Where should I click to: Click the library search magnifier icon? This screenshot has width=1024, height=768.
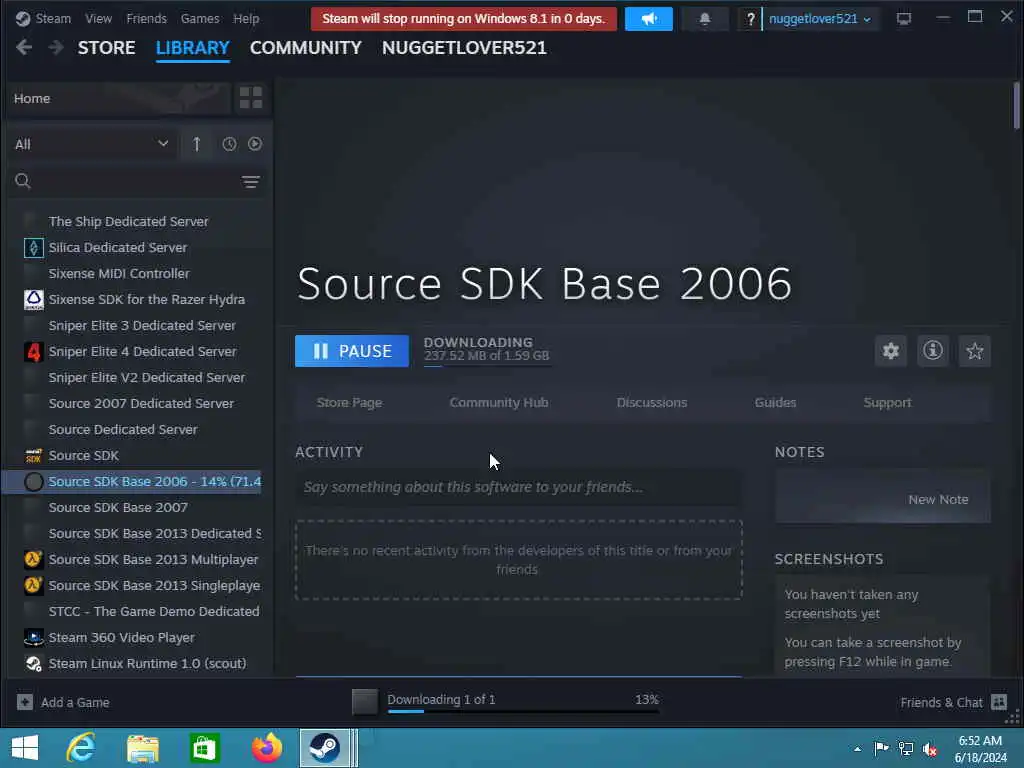[23, 181]
